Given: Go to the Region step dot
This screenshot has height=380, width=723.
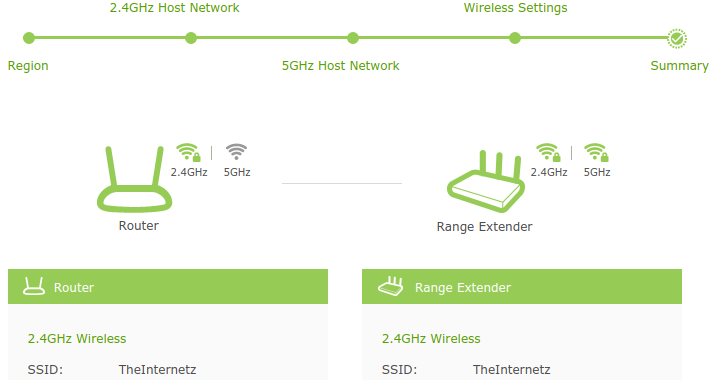Looking at the screenshot, I should pos(29,38).
